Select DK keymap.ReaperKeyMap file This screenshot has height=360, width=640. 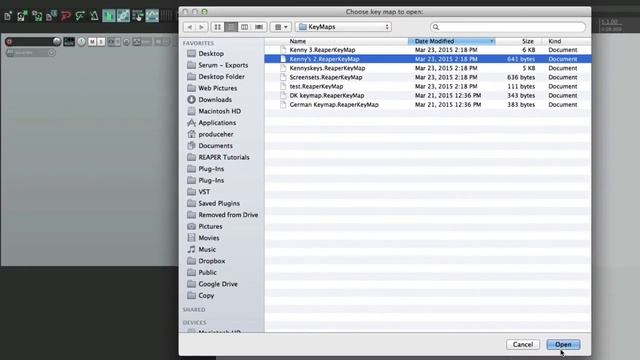click(x=427, y=96)
